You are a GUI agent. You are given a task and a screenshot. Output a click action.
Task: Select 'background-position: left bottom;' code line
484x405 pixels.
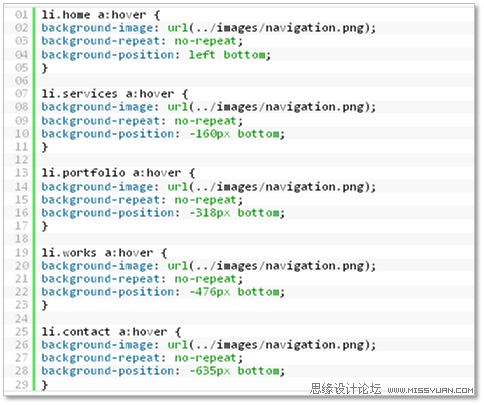[x=156, y=55]
